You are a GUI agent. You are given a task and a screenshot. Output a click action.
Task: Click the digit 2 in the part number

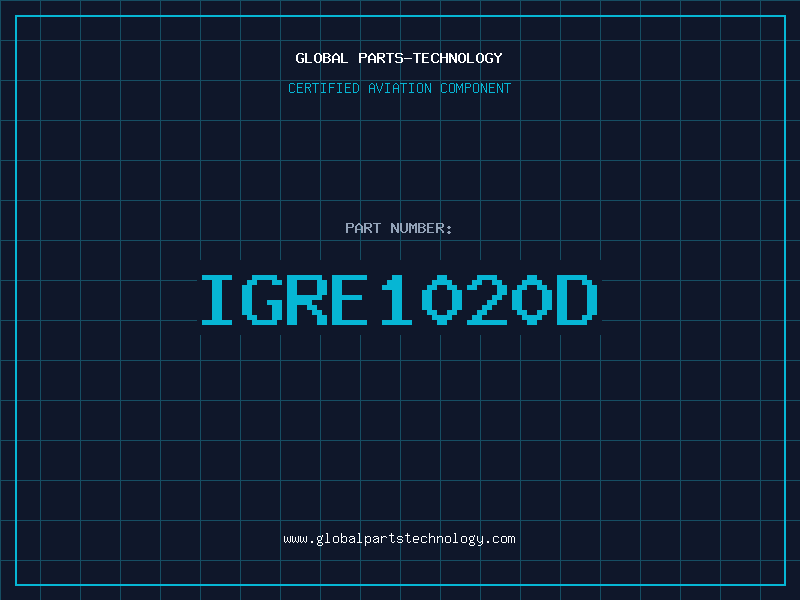point(487,300)
